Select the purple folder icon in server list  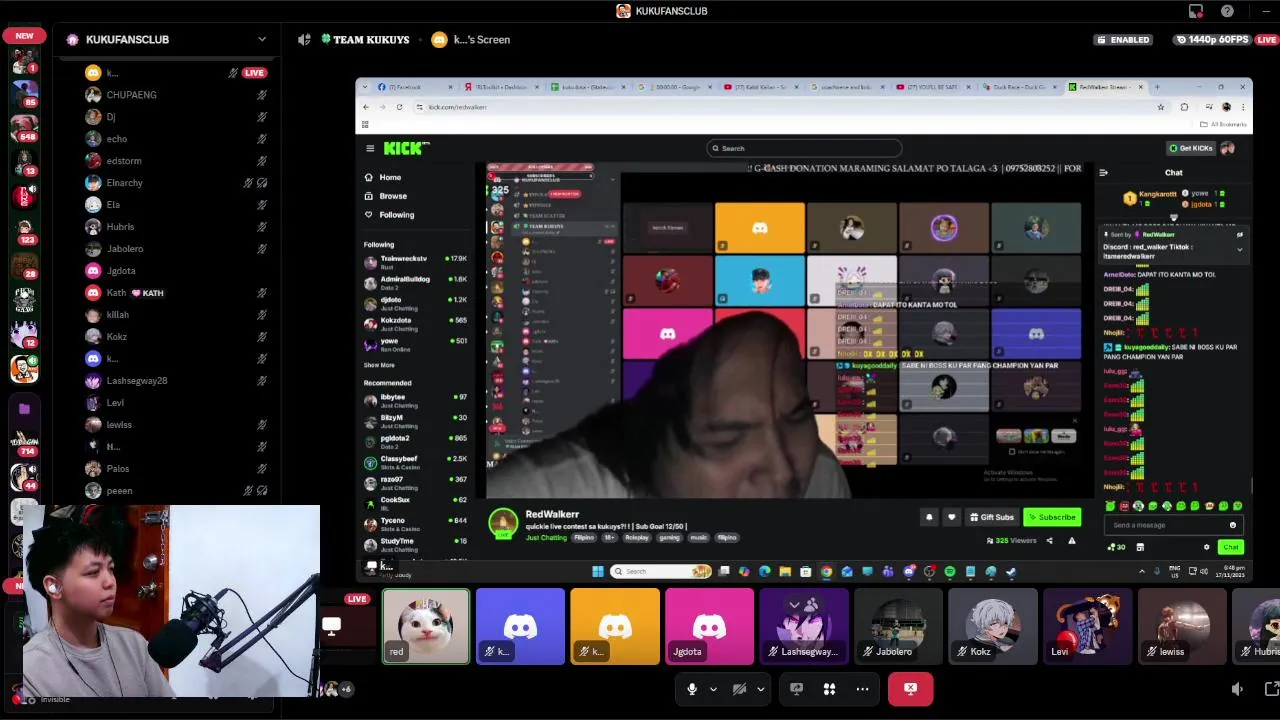pos(24,408)
